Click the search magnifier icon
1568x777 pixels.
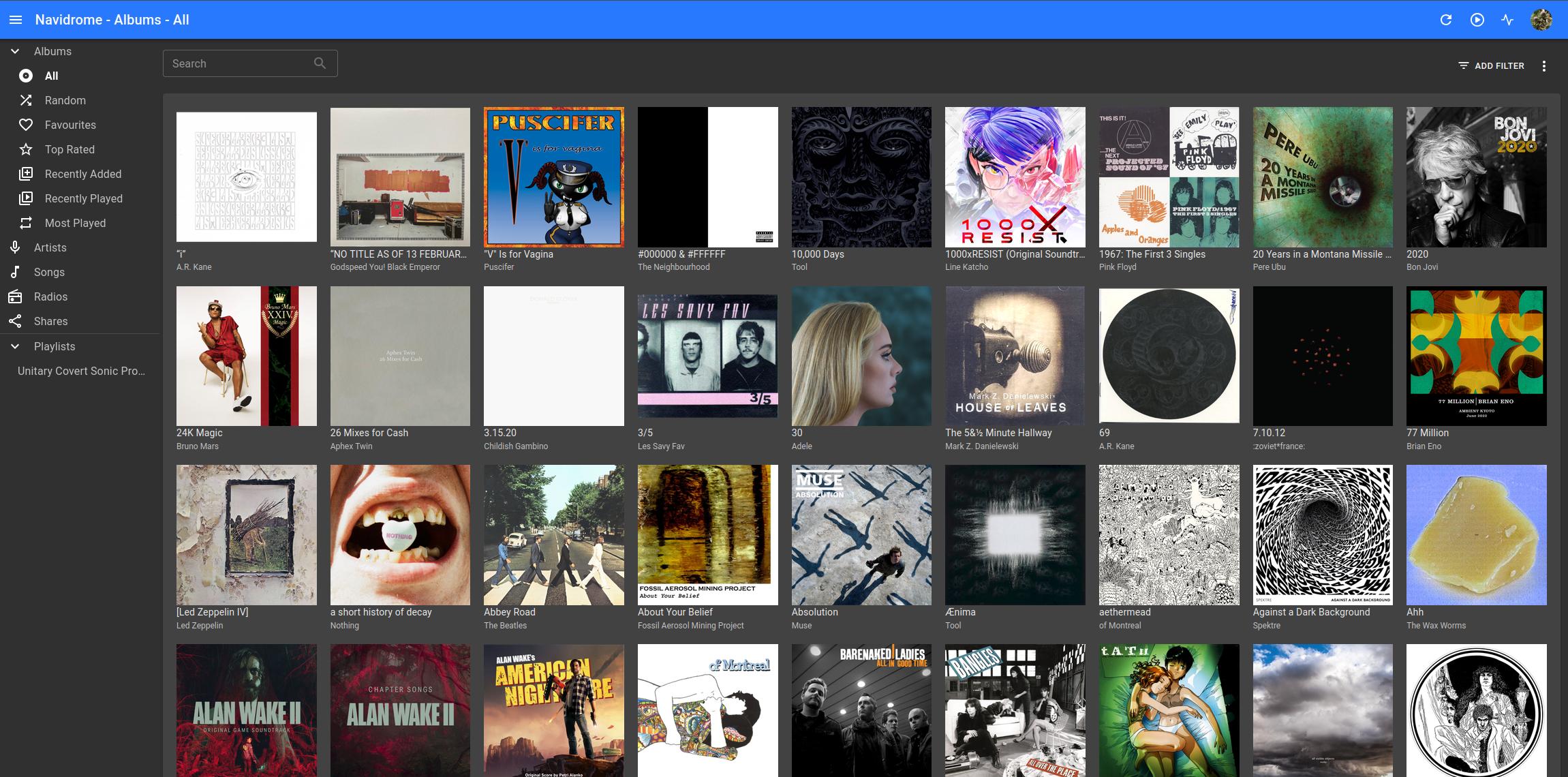pos(320,63)
